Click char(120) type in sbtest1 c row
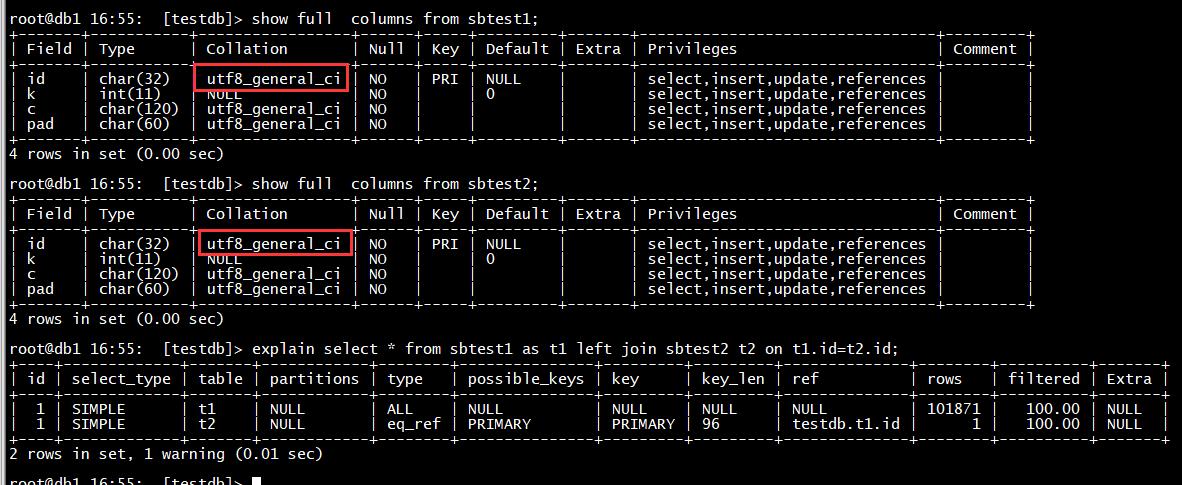Screen dimensions: 1182x485 (139, 109)
